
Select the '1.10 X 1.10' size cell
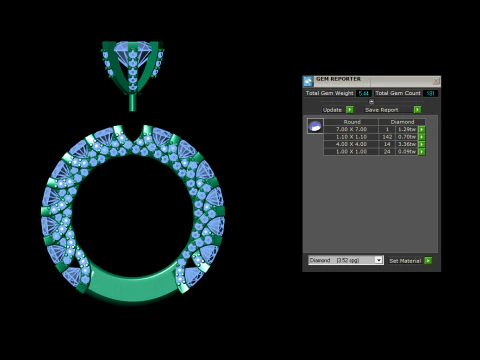(351, 137)
